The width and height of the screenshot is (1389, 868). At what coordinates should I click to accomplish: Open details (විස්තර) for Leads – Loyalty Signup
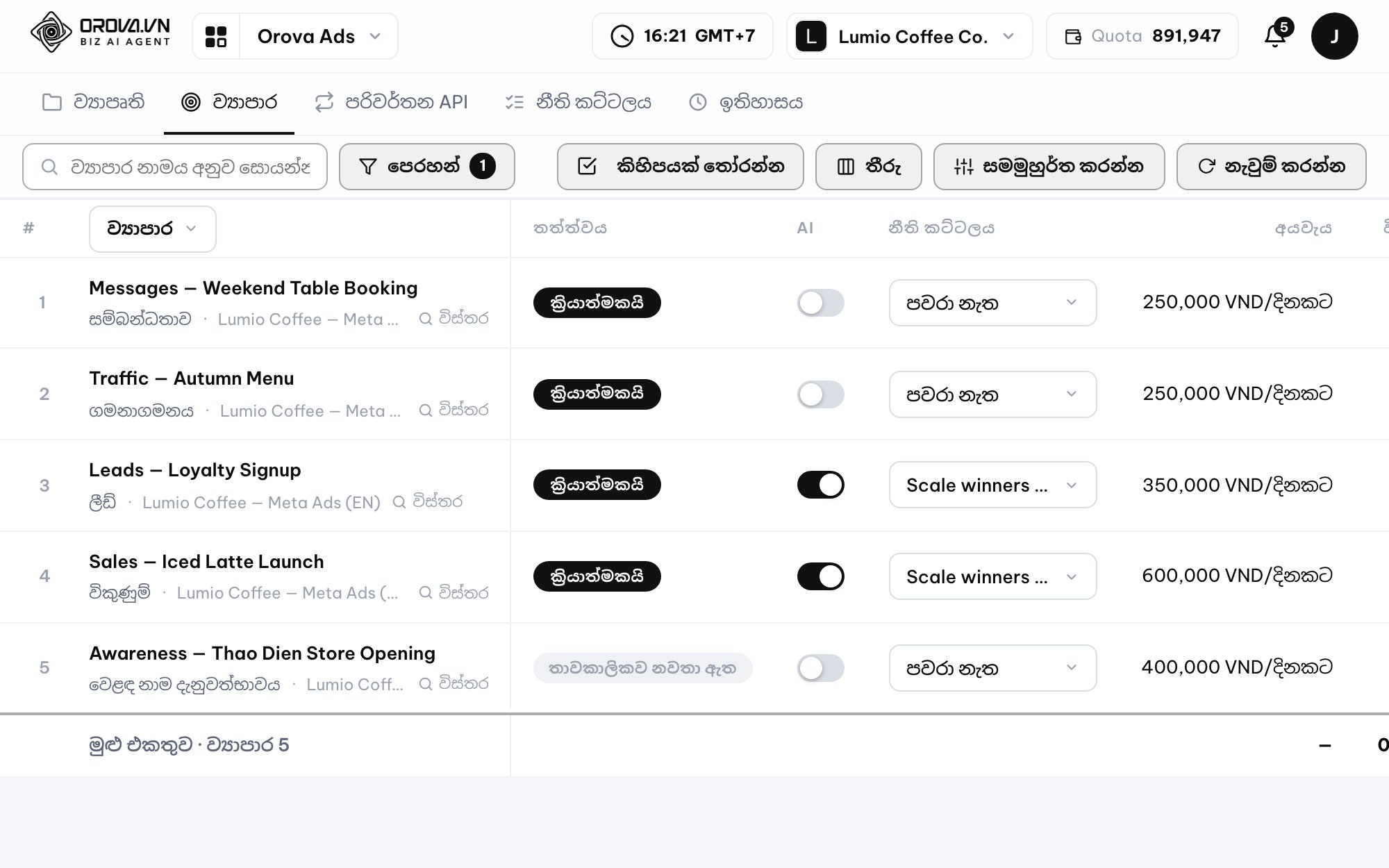[428, 502]
